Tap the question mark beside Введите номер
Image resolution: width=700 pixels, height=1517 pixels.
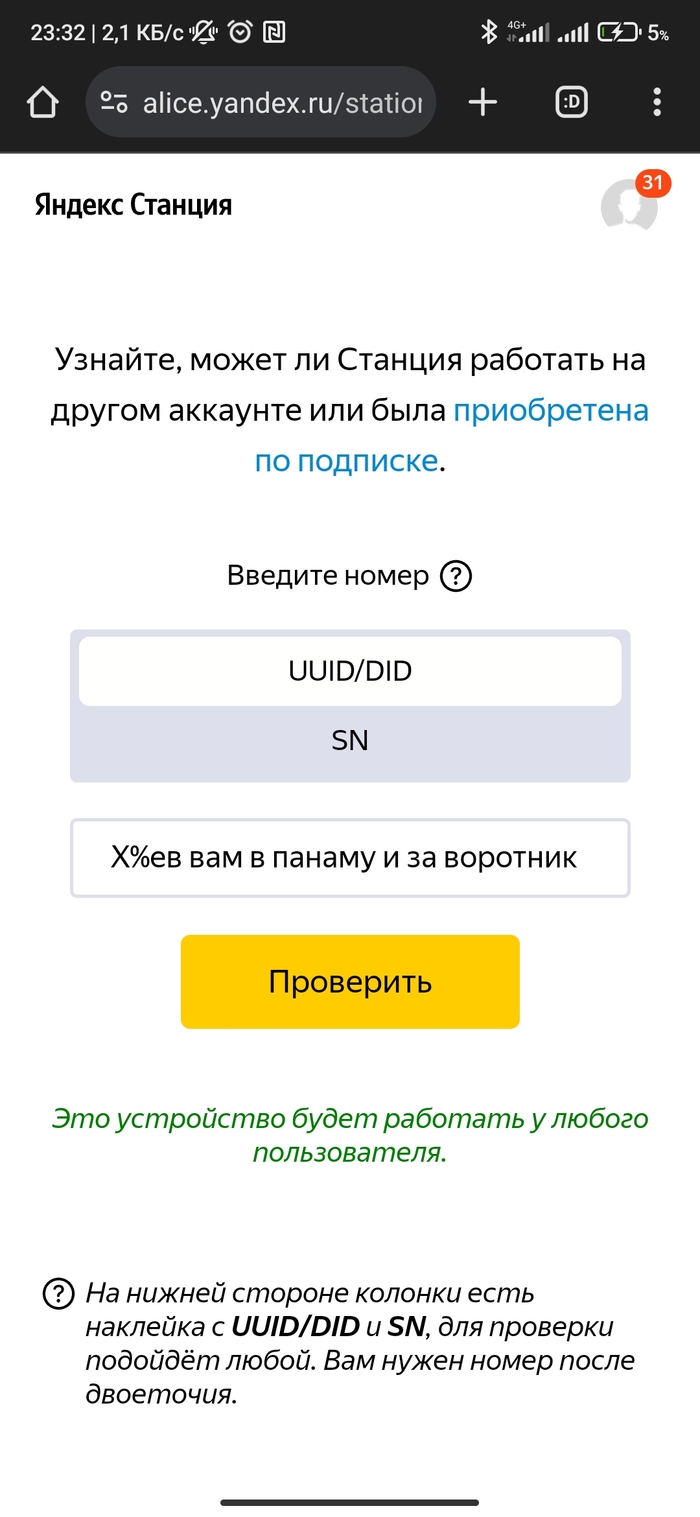coord(456,575)
